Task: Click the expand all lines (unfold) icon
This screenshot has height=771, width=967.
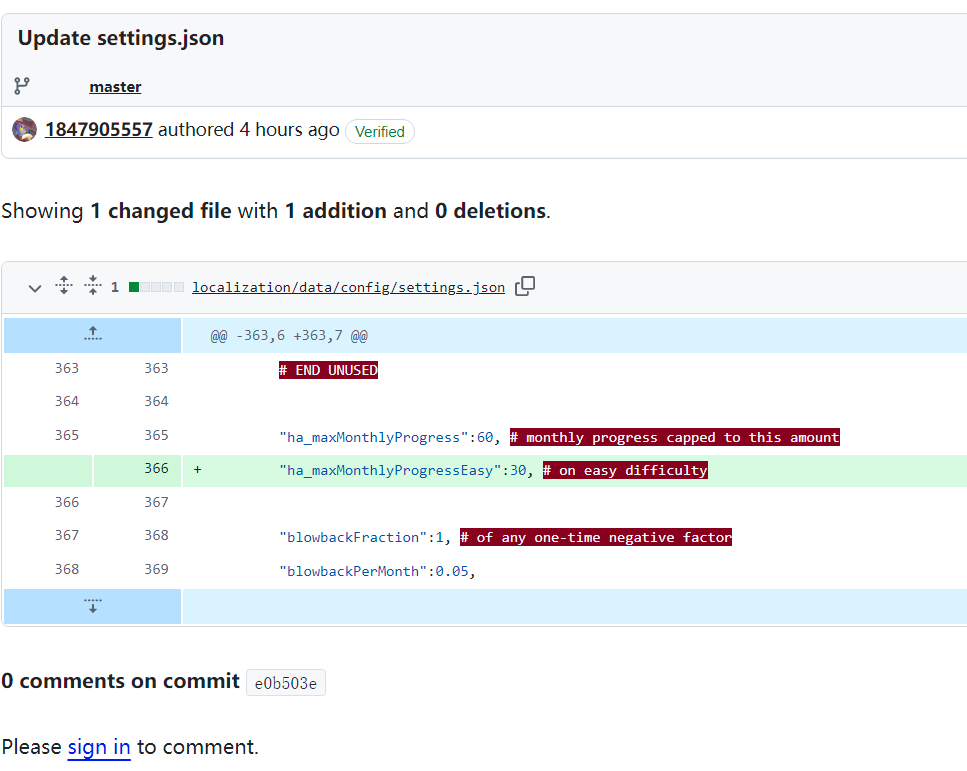Action: pyautogui.click(x=64, y=286)
